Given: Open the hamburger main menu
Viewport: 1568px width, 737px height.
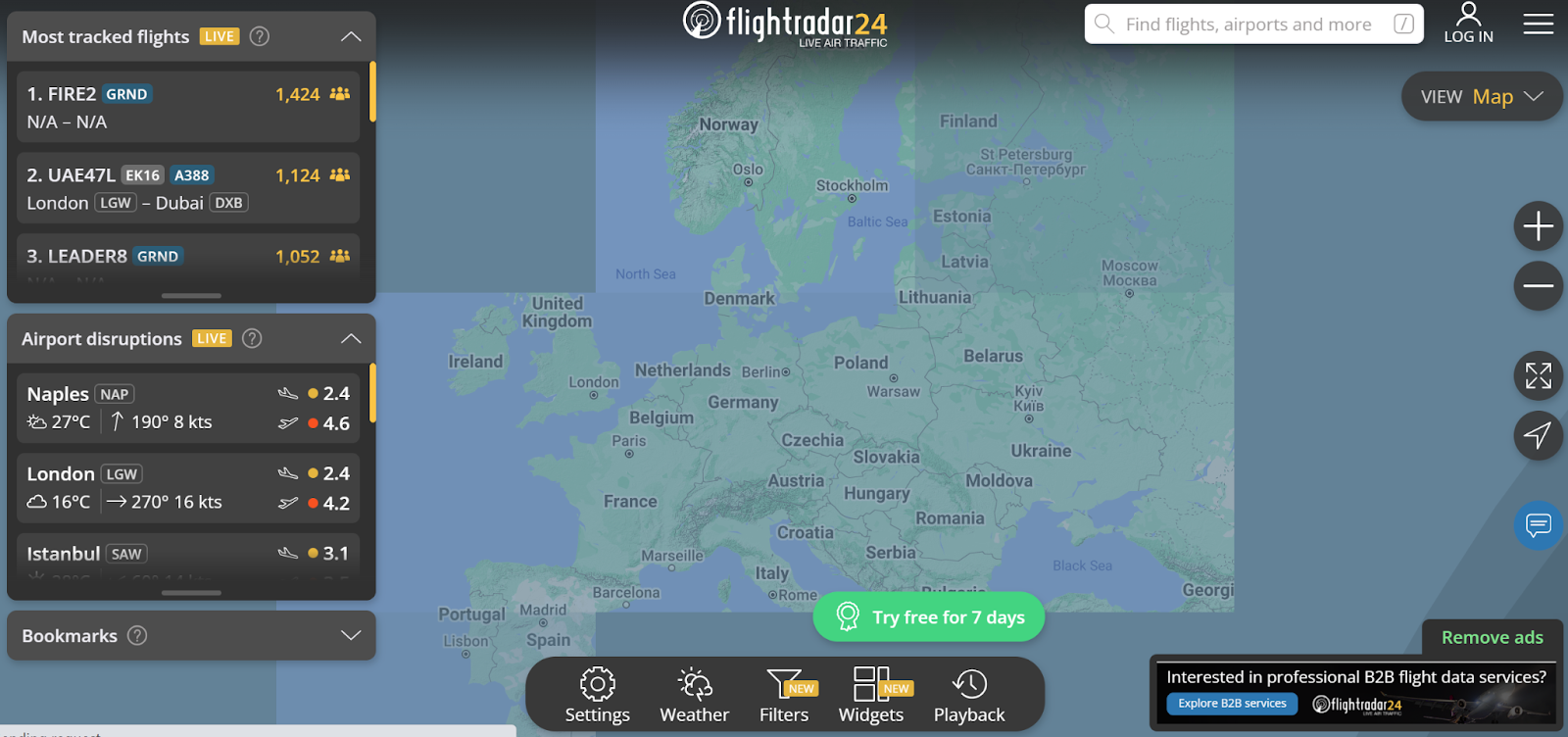Looking at the screenshot, I should (1538, 24).
